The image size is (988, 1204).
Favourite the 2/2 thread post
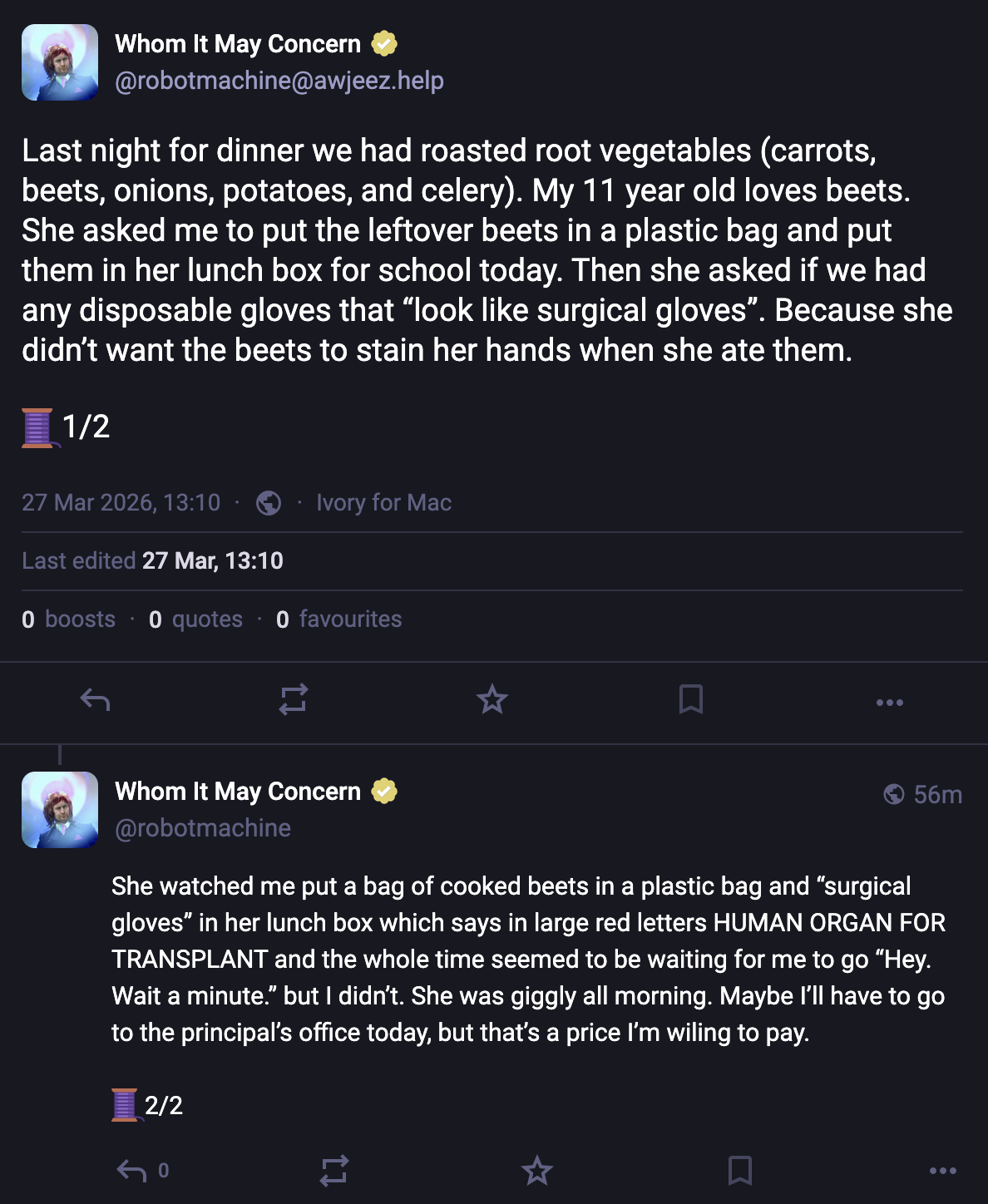coord(536,1171)
